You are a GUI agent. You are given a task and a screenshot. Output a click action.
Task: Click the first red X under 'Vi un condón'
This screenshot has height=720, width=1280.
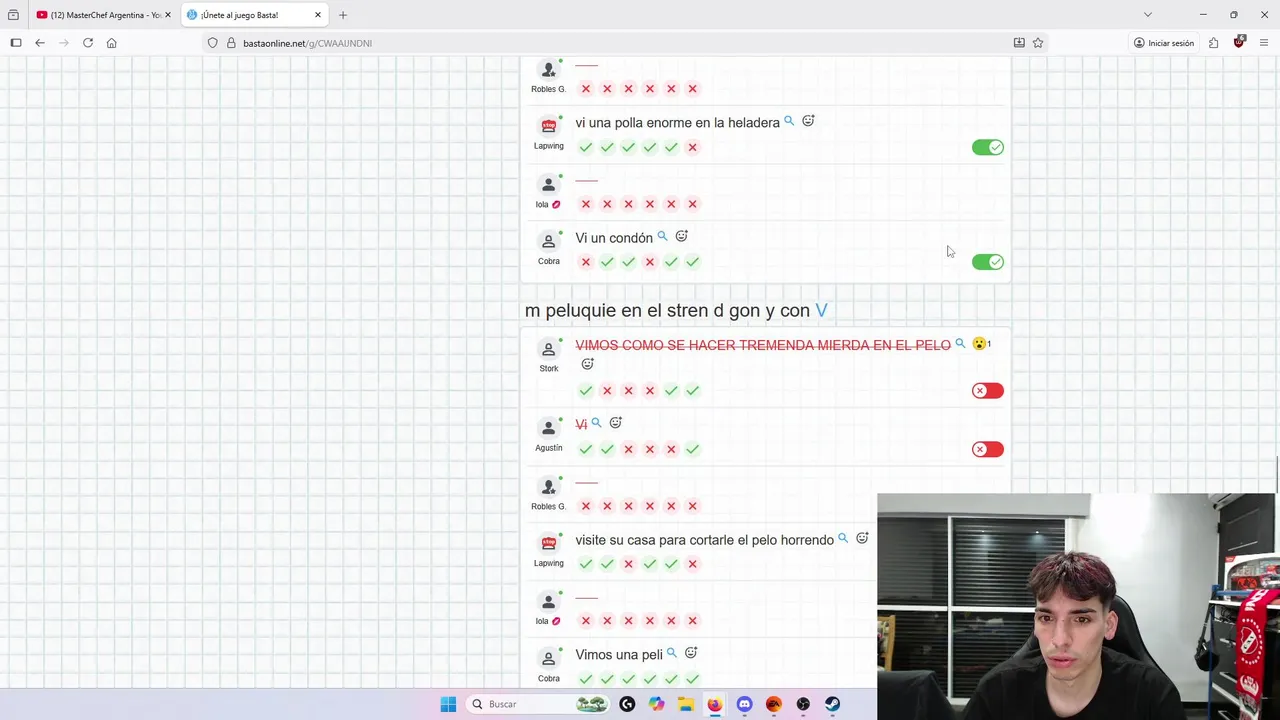586,262
